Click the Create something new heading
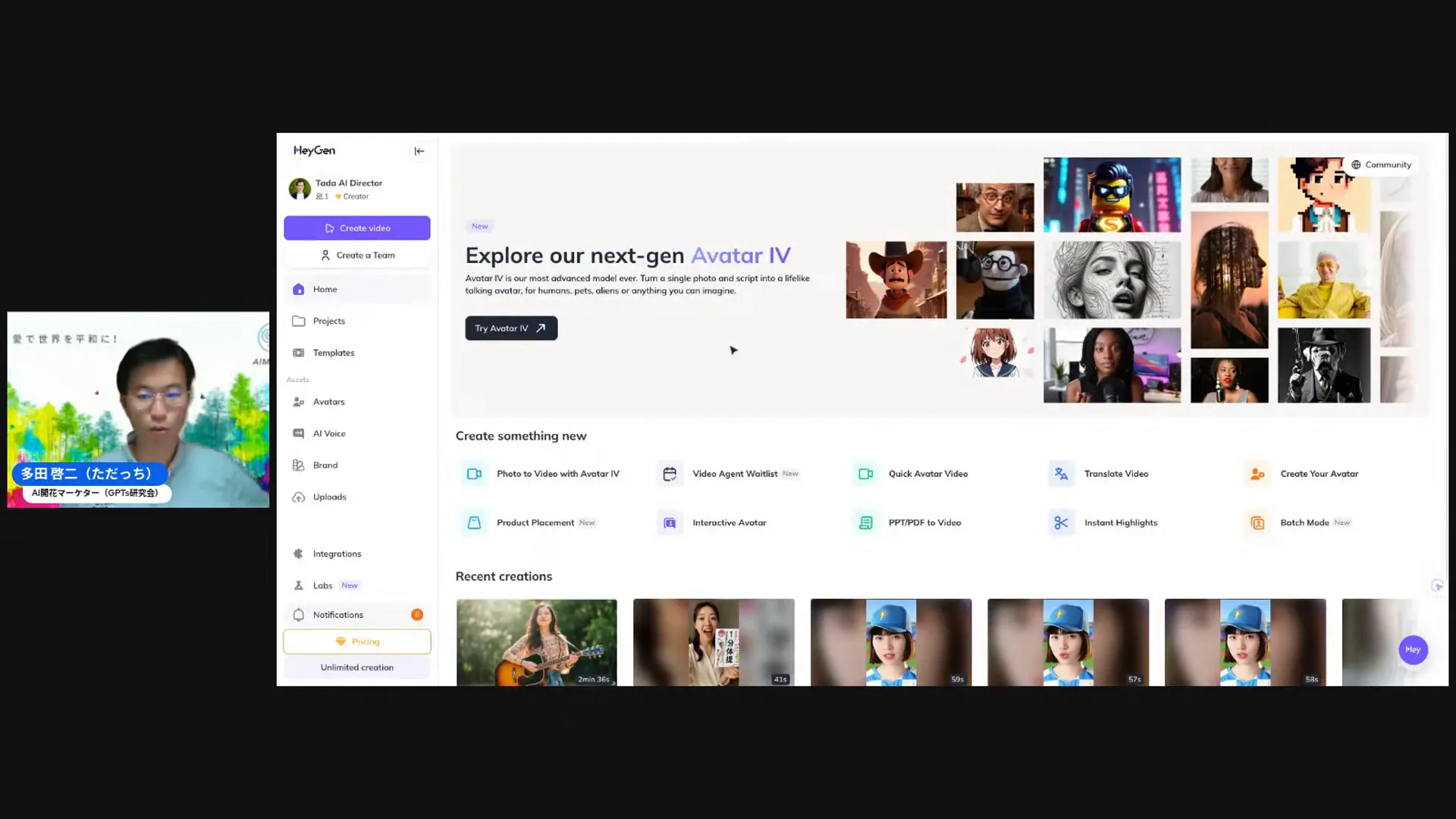 (521, 436)
